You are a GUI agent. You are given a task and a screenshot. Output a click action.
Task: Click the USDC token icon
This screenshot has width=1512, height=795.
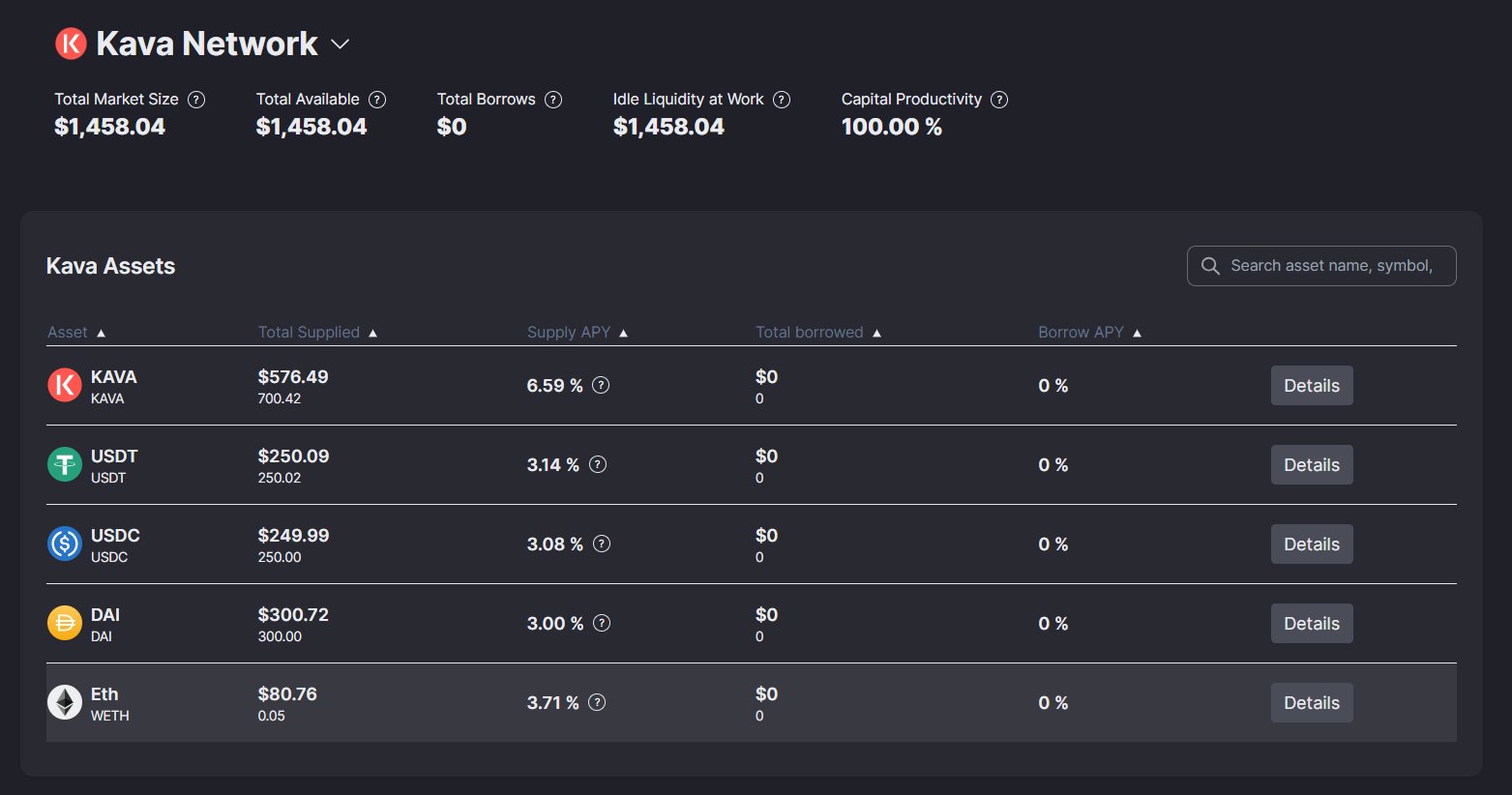point(65,544)
